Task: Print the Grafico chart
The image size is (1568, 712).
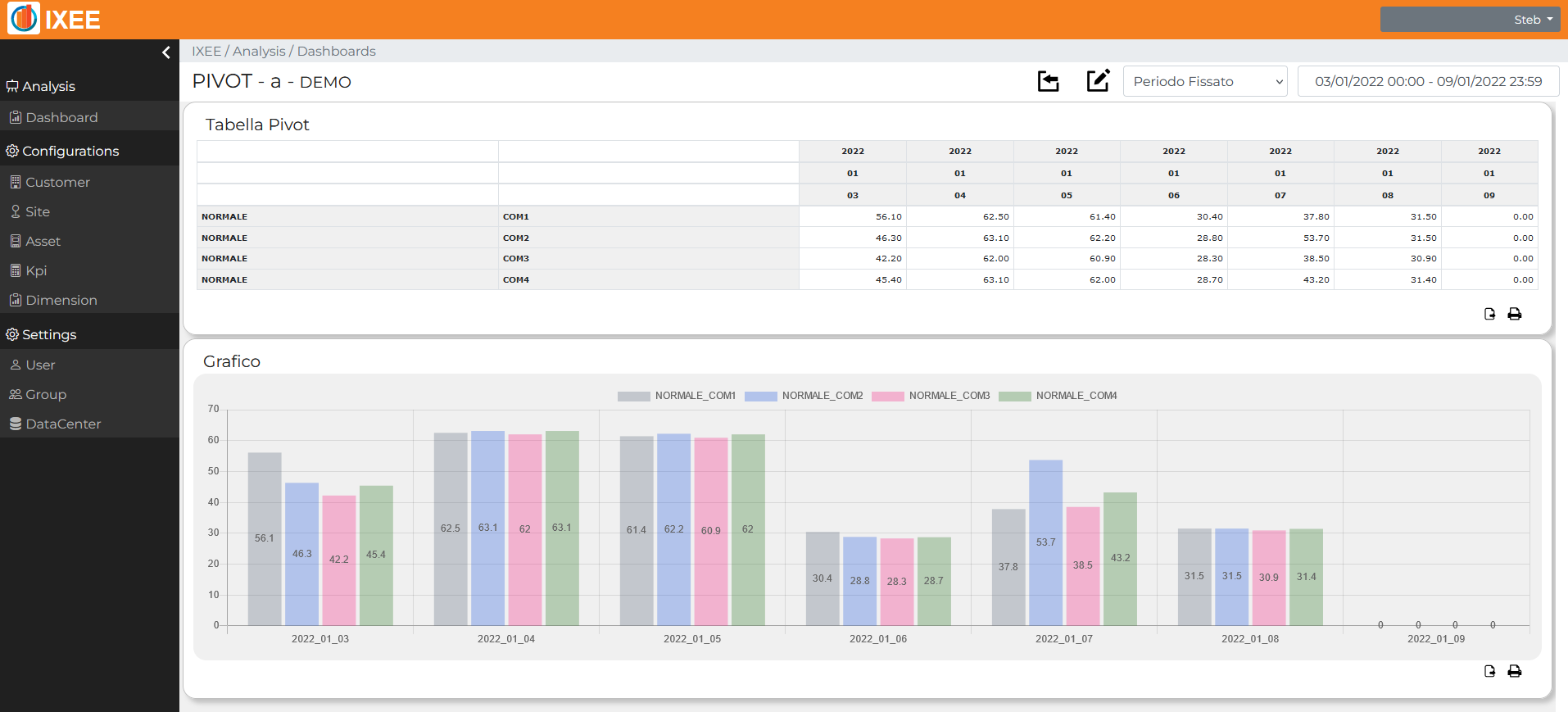Action: click(x=1515, y=671)
